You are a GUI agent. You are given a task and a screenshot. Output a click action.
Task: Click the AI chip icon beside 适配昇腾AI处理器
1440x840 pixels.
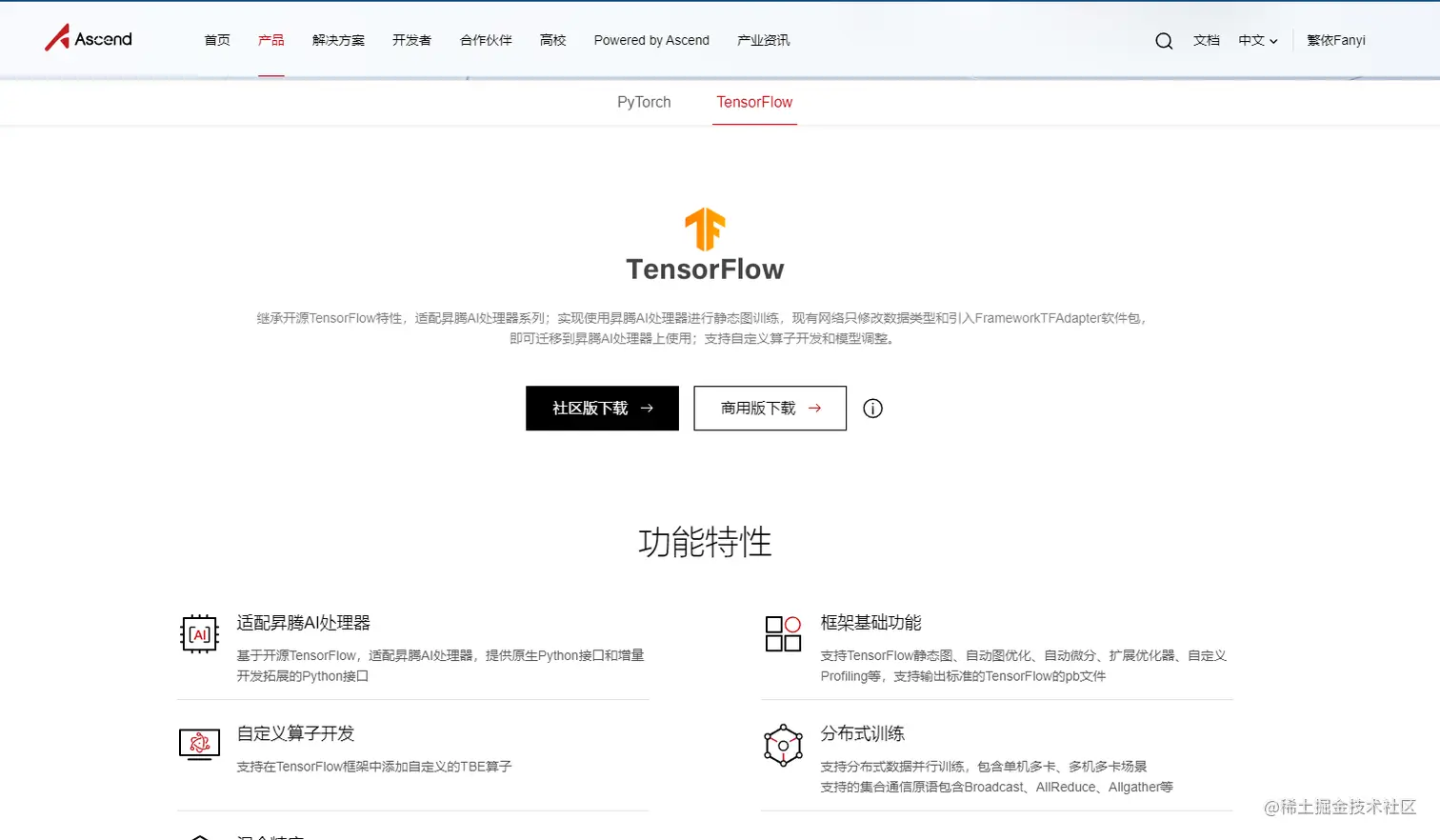tap(198, 633)
